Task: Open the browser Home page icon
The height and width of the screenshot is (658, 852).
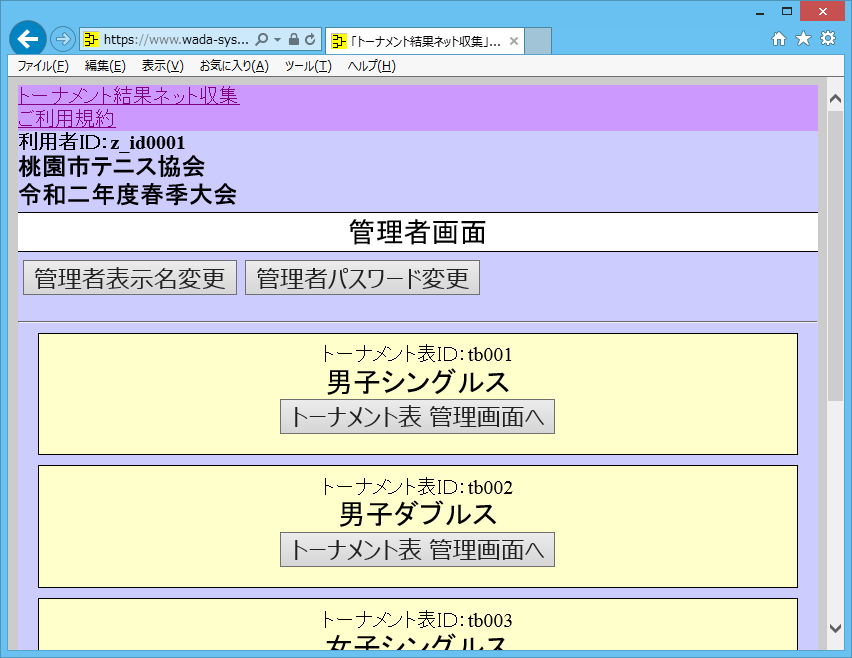Action: coord(779,39)
